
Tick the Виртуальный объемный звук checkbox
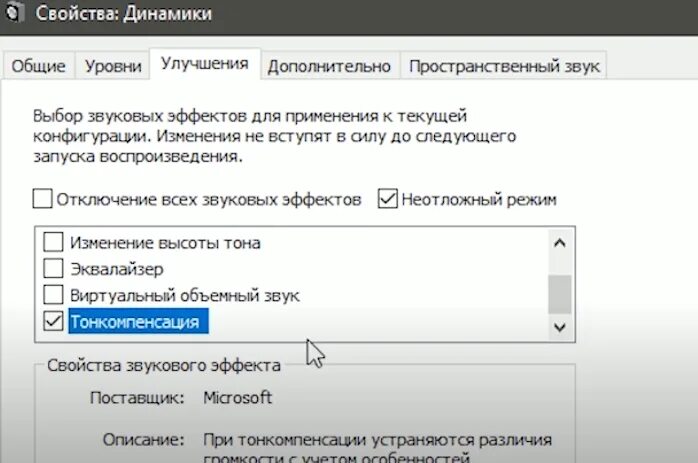click(x=53, y=295)
